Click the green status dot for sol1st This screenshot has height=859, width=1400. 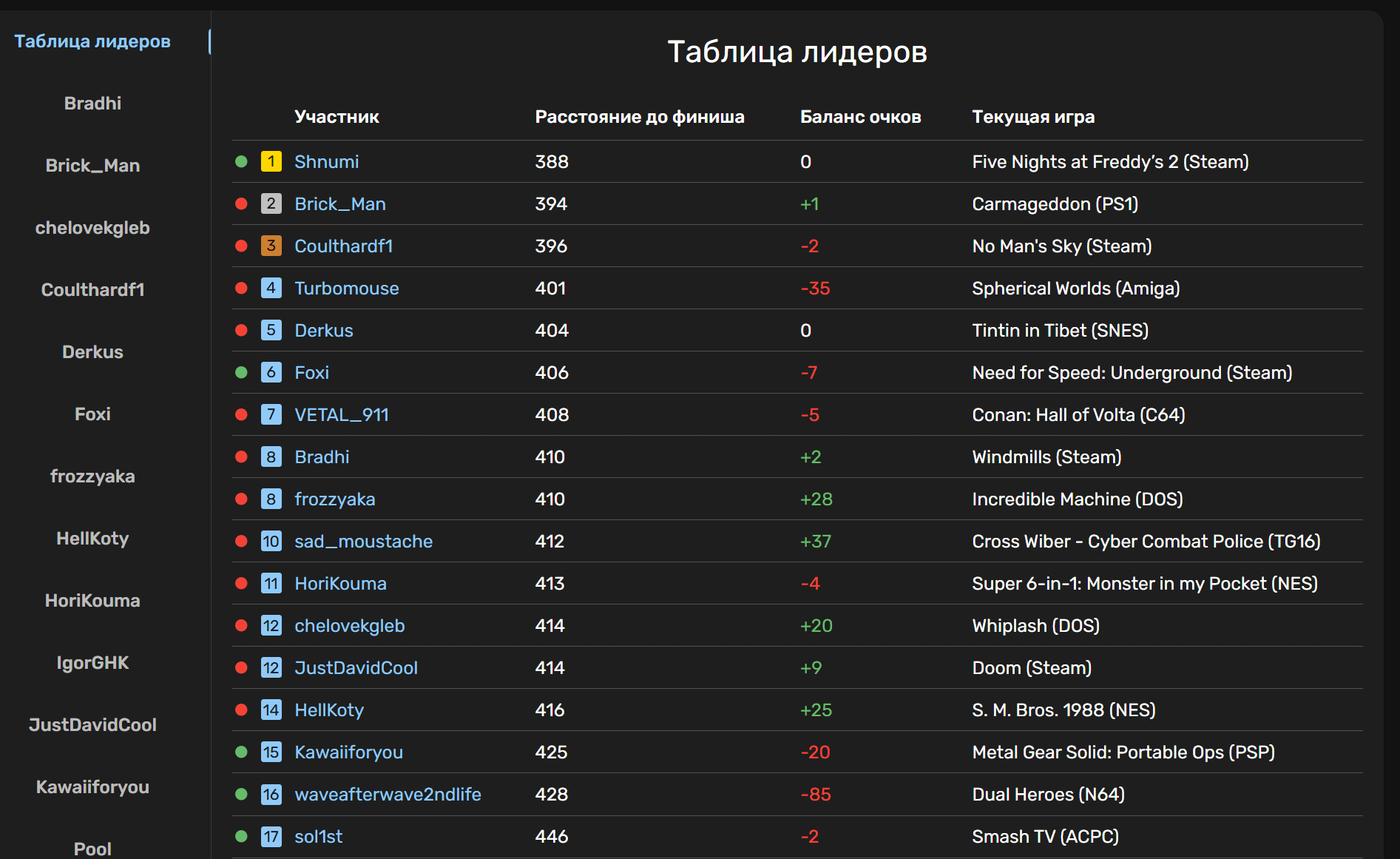[241, 836]
